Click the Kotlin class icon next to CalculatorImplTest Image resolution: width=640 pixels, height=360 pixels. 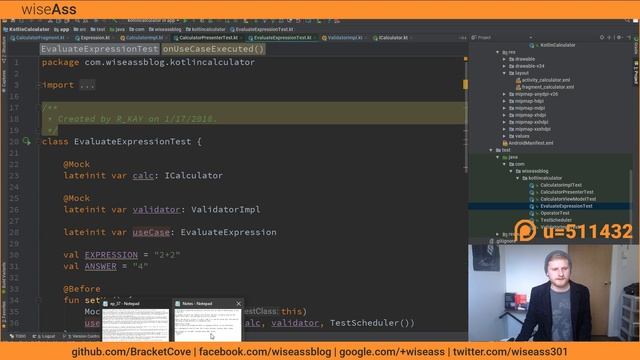pyautogui.click(x=531, y=185)
